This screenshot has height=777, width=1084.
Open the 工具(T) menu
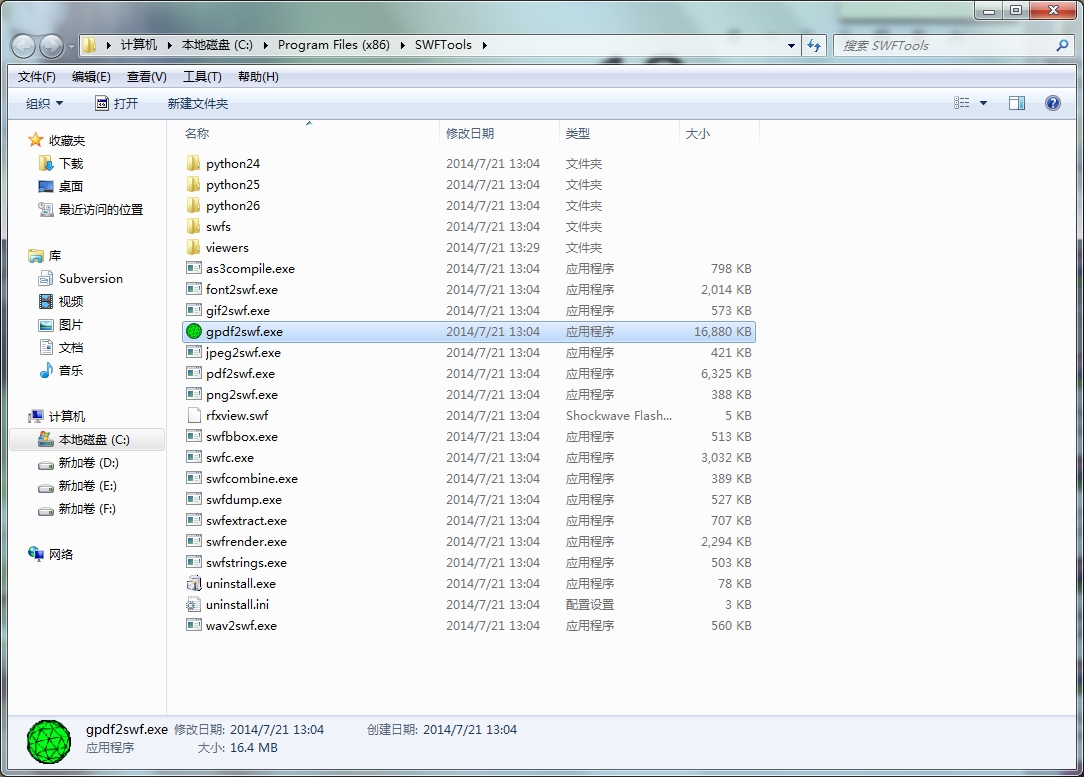pyautogui.click(x=202, y=77)
